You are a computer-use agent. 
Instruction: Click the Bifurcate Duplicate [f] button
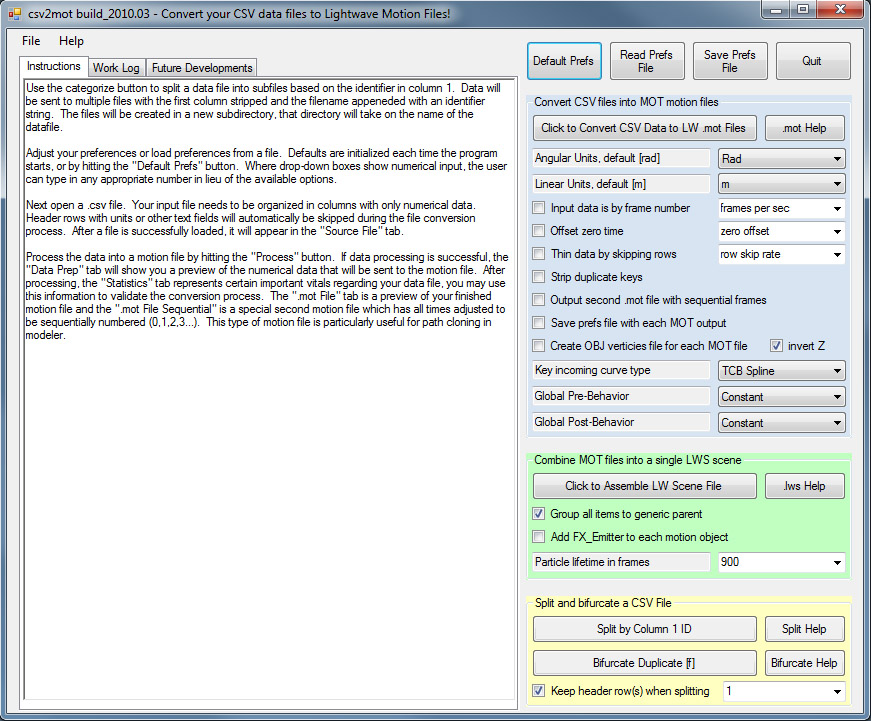pyautogui.click(x=644, y=663)
